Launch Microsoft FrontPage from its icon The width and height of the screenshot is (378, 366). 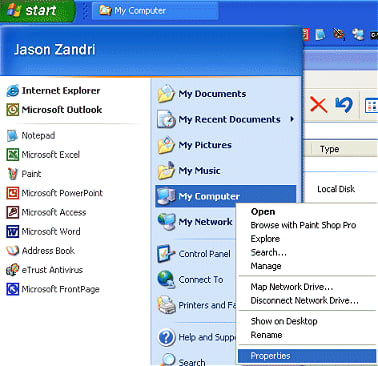point(13,289)
